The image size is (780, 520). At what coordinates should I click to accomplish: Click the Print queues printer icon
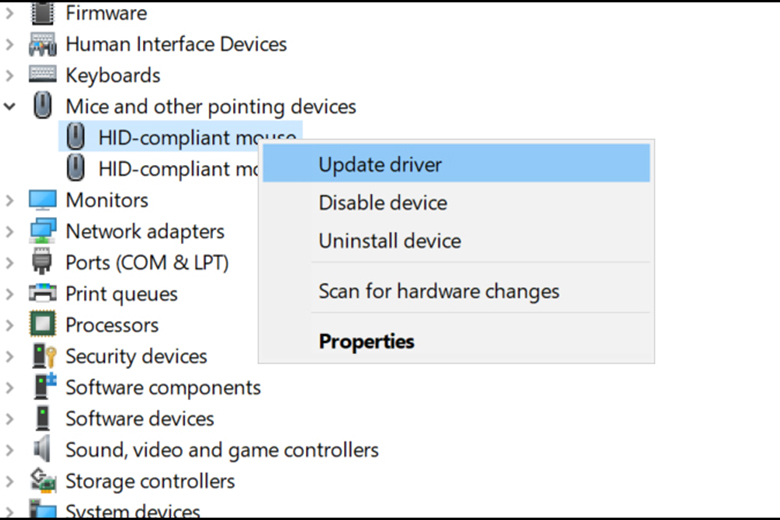click(x=43, y=294)
